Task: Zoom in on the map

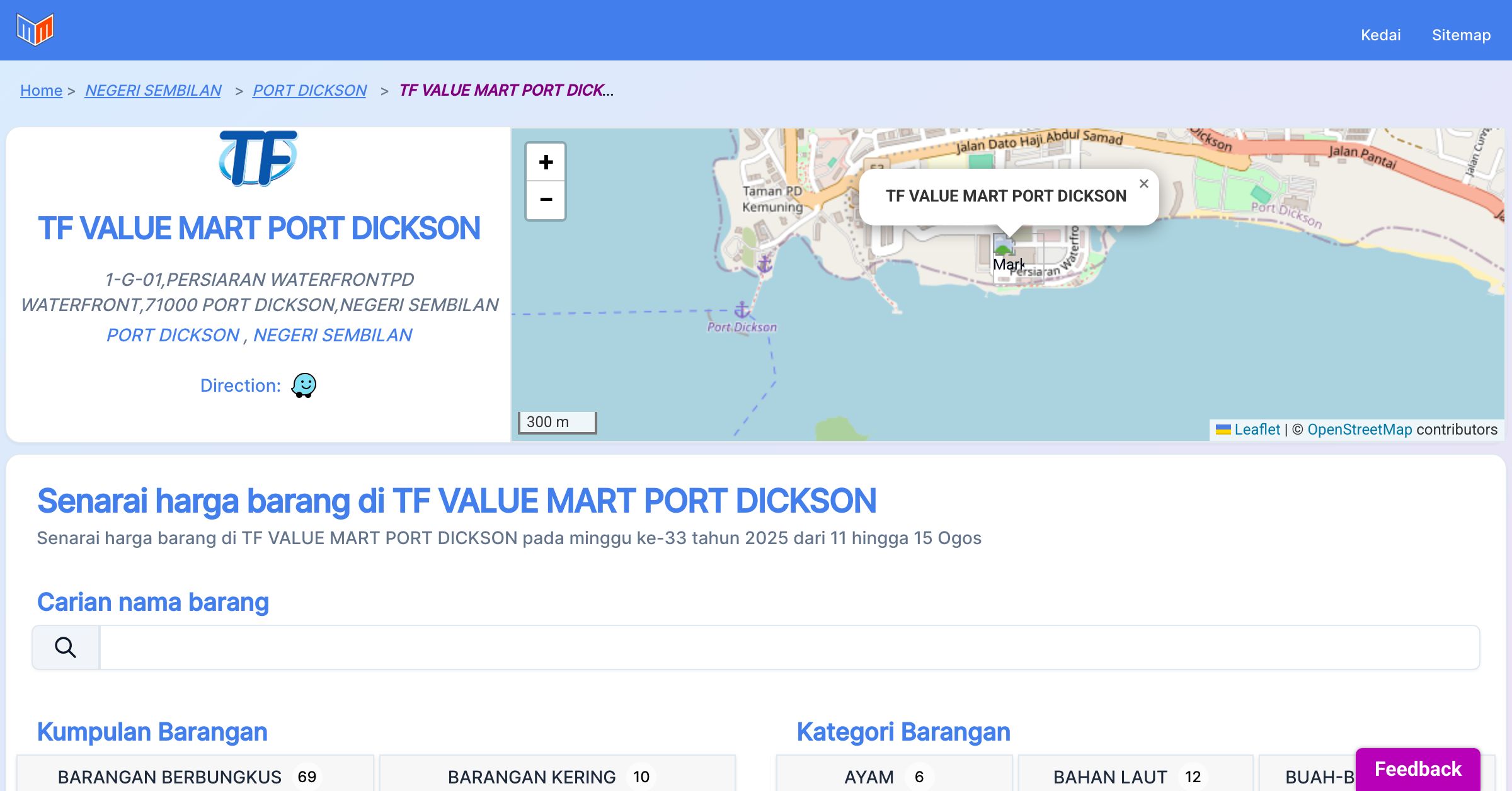Action: tap(546, 162)
